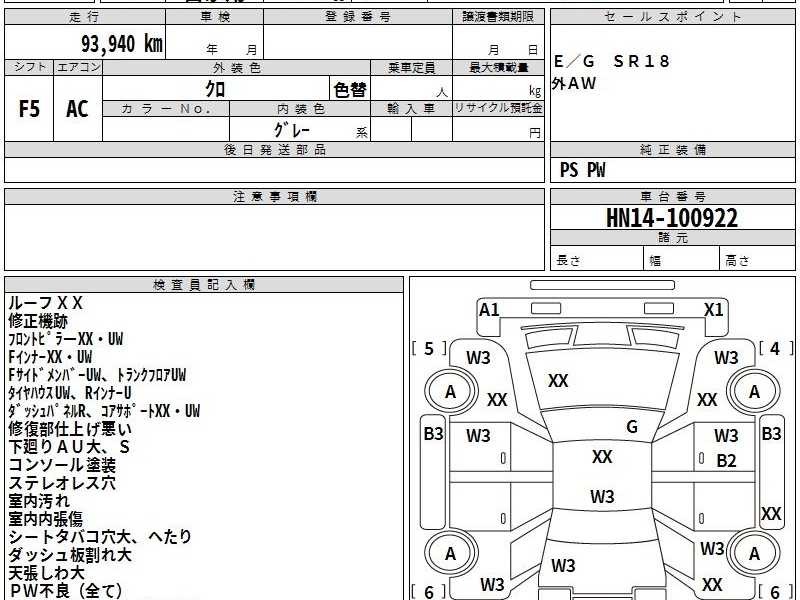Image resolution: width=800 pixels, height=600 pixels.
Task: Select the 乗車定員 header
Action: (x=411, y=67)
